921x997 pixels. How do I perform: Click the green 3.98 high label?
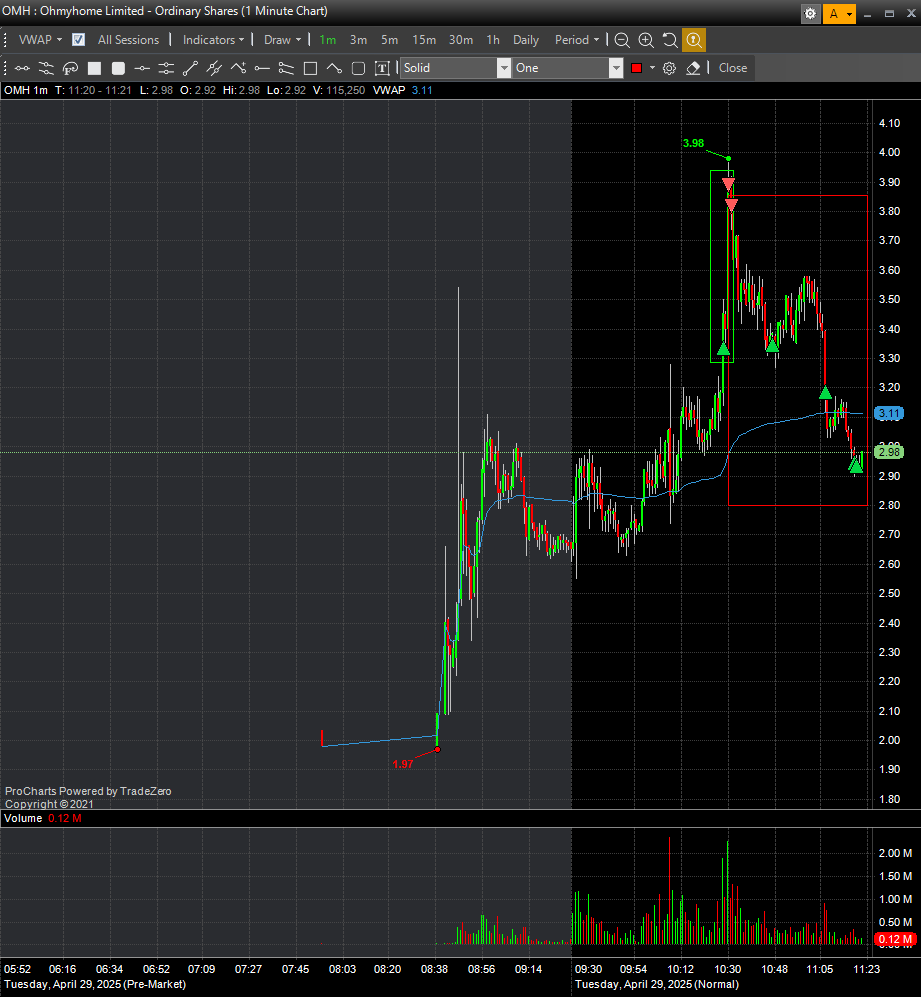click(x=693, y=143)
